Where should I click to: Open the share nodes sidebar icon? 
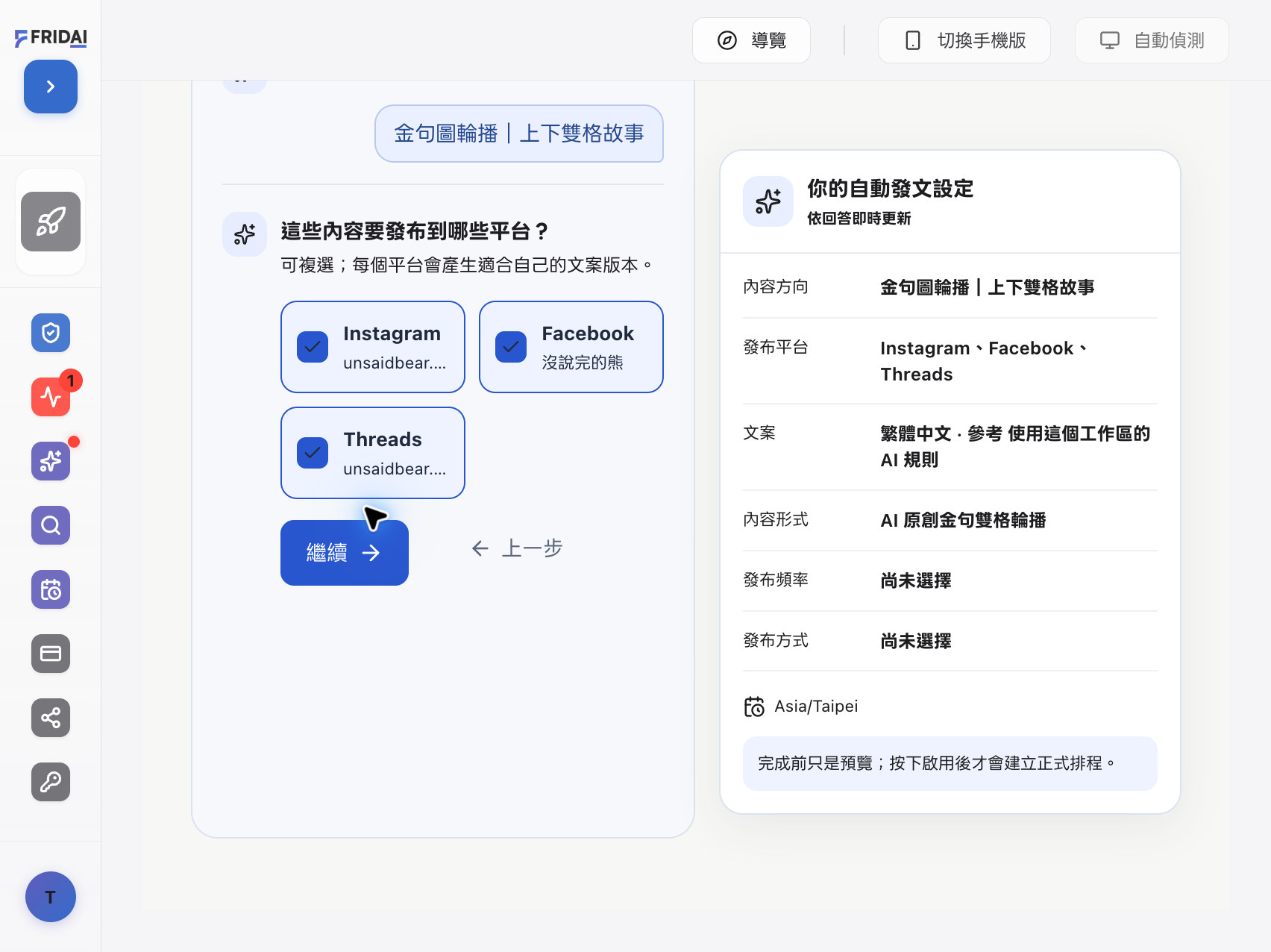[x=51, y=718]
